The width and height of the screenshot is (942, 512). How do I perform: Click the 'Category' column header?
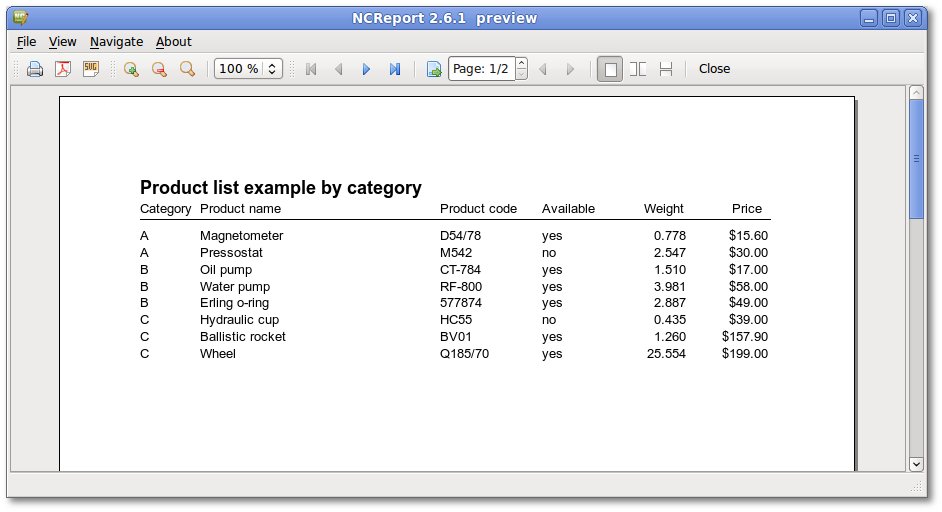[165, 209]
